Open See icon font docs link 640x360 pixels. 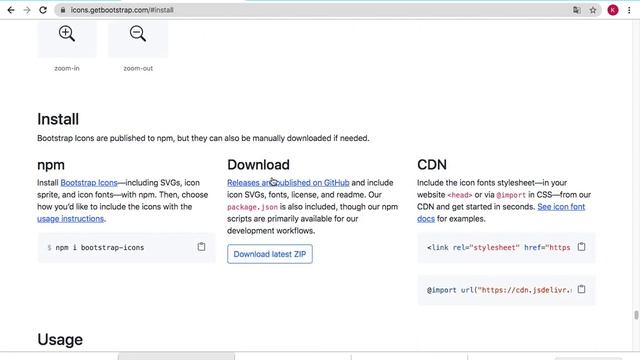pos(561,207)
